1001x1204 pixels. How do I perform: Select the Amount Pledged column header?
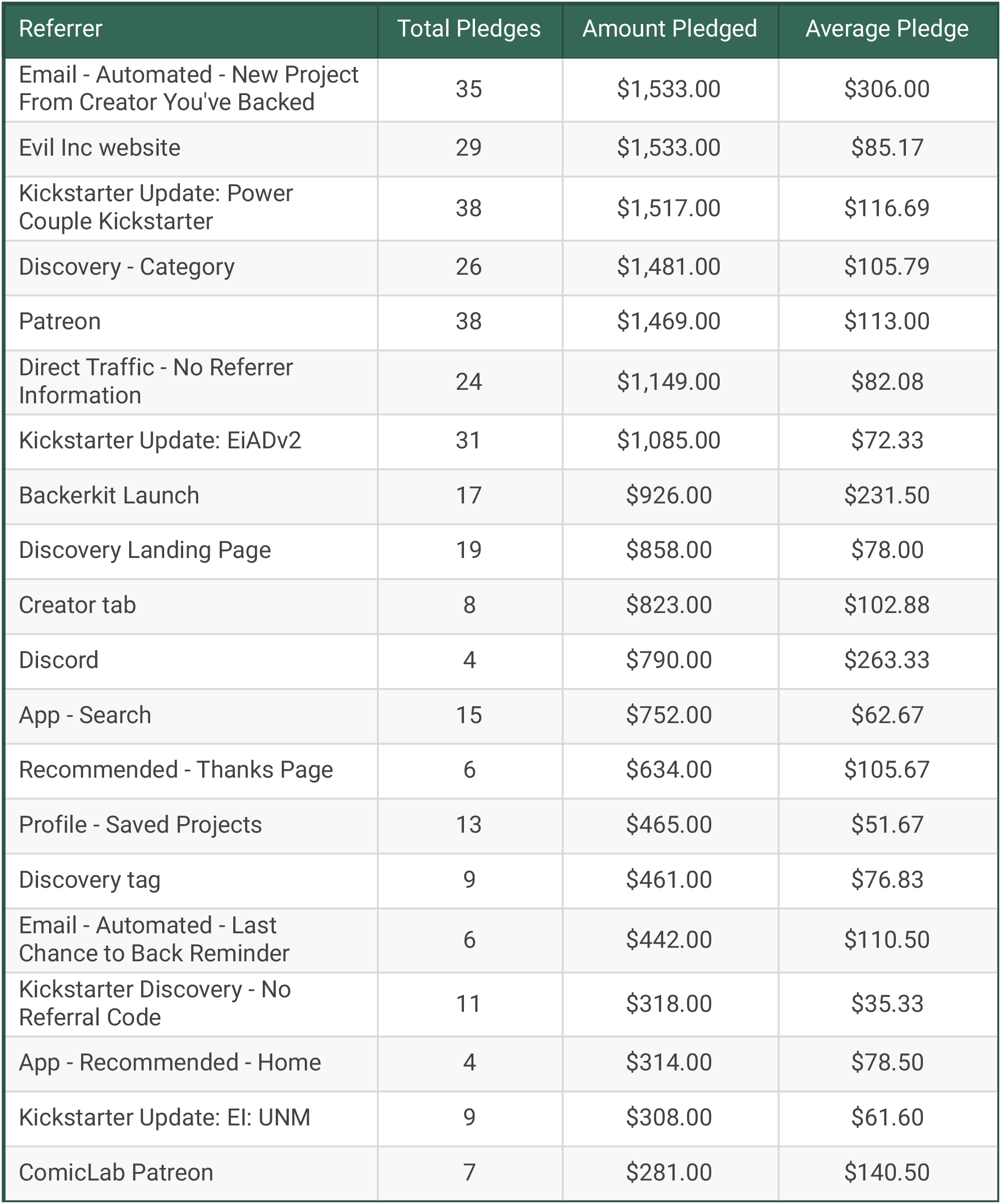click(669, 29)
